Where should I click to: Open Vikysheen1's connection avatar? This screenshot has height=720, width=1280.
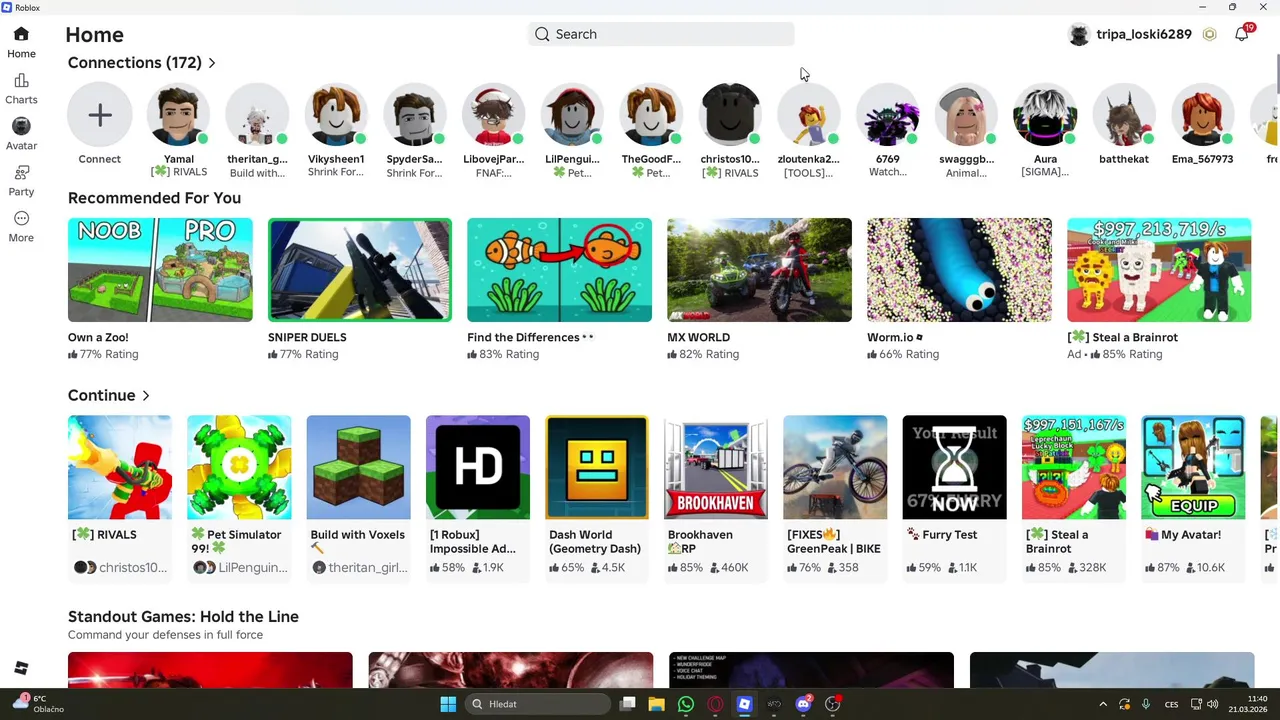(336, 115)
